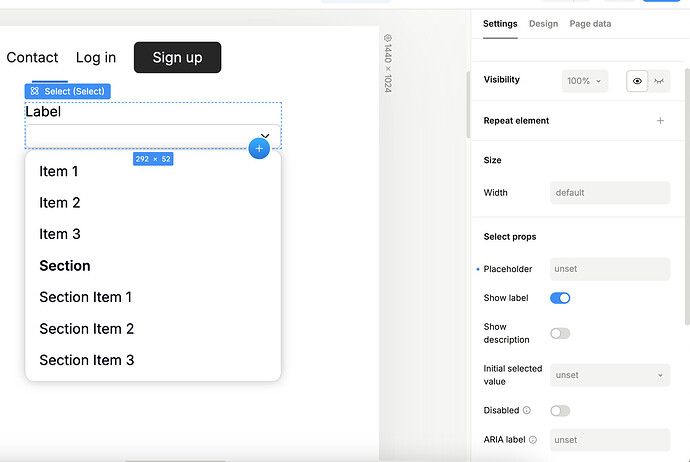Click the info icon beside Disabled
The width and height of the screenshot is (690, 462).
(527, 411)
